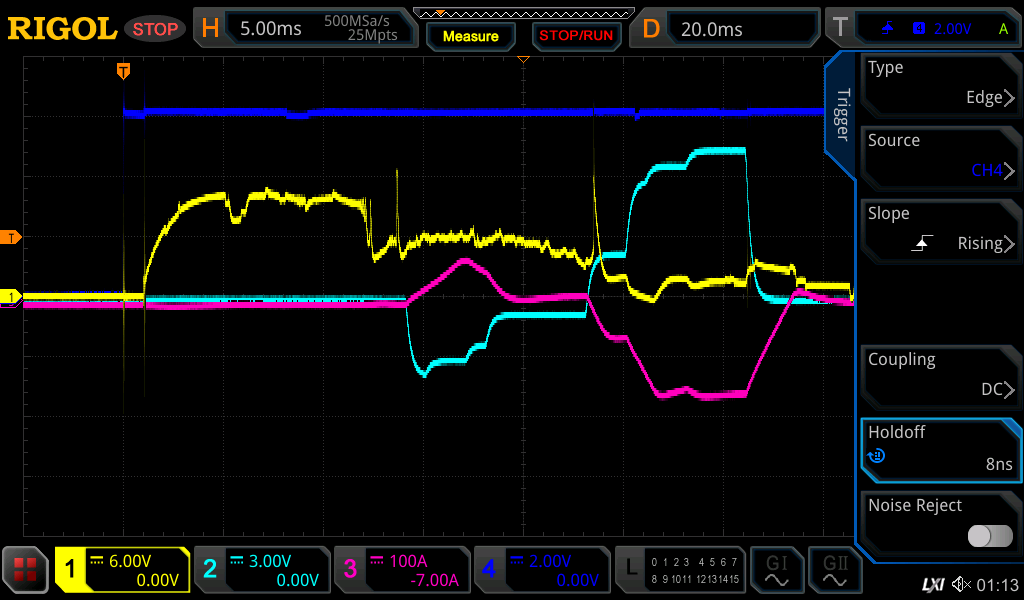This screenshot has height=600, width=1024.
Task: Open the GI signal generator settings
Action: tap(776, 570)
